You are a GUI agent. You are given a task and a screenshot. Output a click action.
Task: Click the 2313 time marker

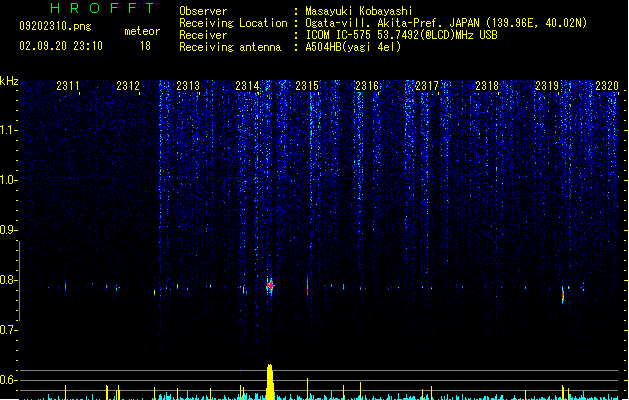pos(188,86)
